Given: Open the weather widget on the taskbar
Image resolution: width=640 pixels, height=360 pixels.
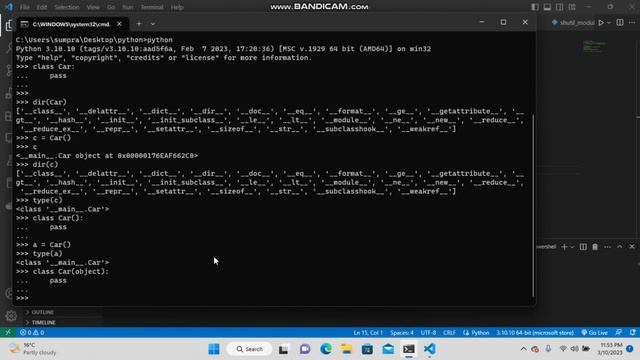Looking at the screenshot, I should click(x=33, y=349).
